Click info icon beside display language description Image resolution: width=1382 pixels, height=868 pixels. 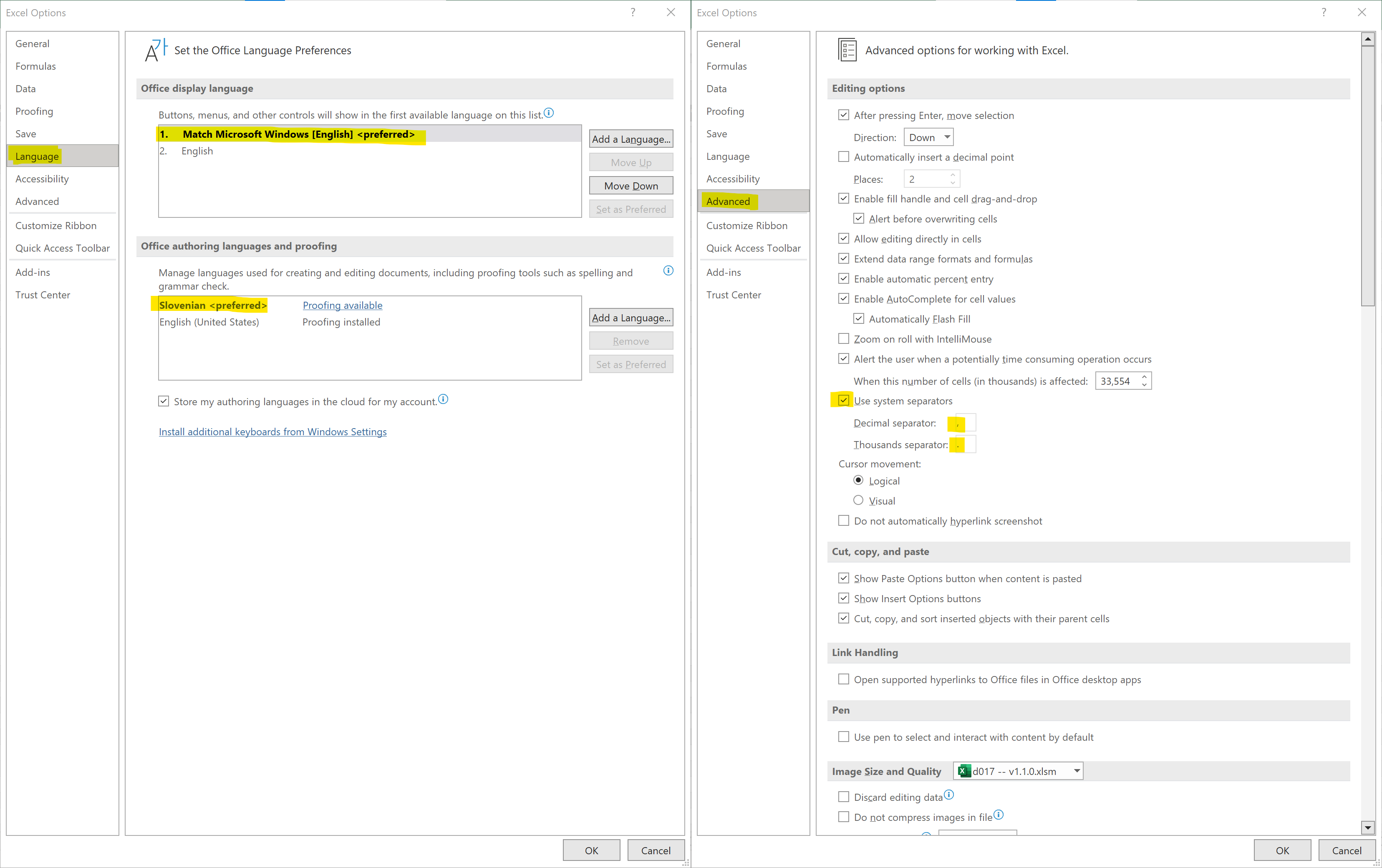[549, 113]
